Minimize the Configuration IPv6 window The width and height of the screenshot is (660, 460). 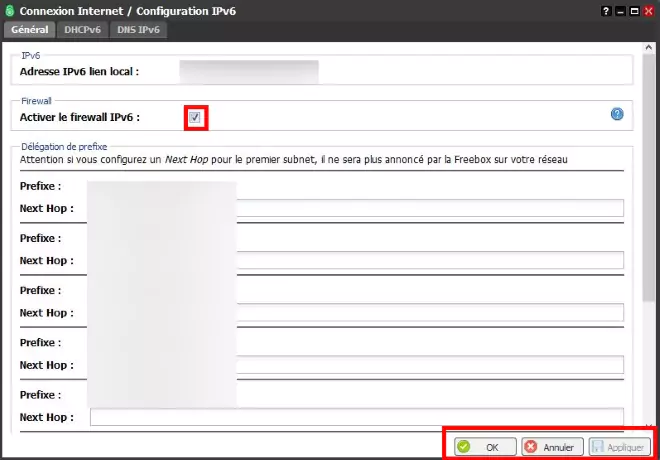click(620, 9)
